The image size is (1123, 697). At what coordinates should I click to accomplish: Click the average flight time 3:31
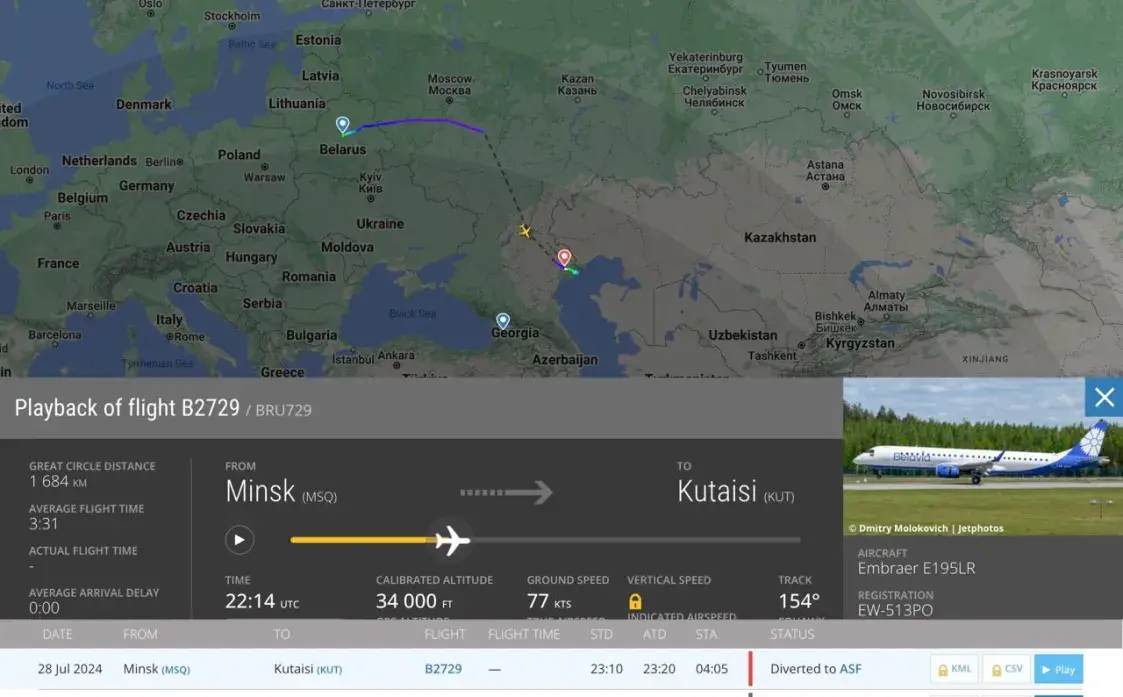pos(43,524)
